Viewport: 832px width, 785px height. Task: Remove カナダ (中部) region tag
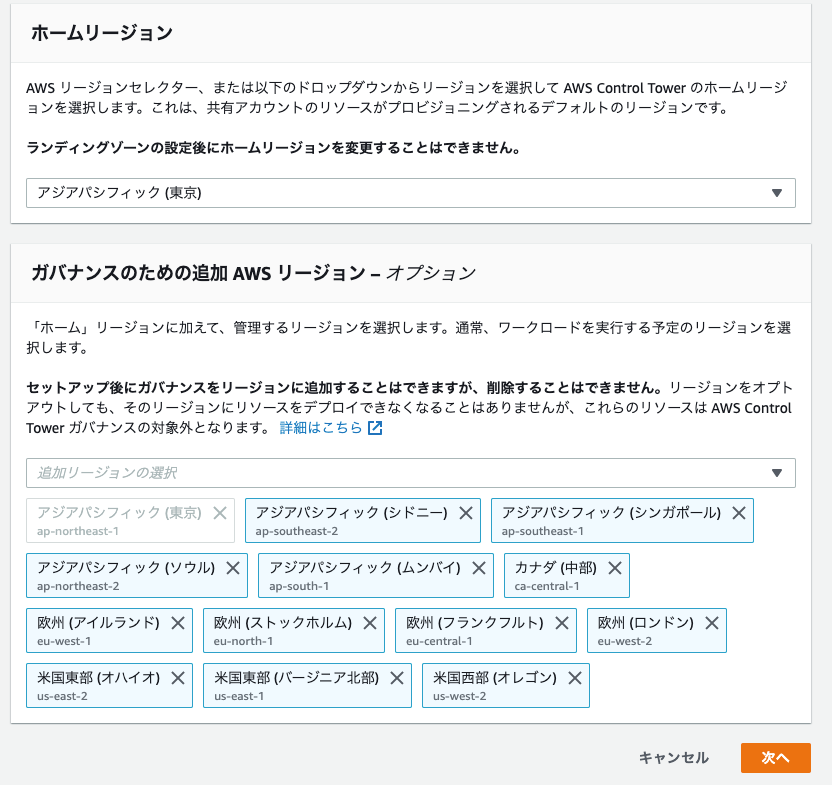(x=615, y=568)
